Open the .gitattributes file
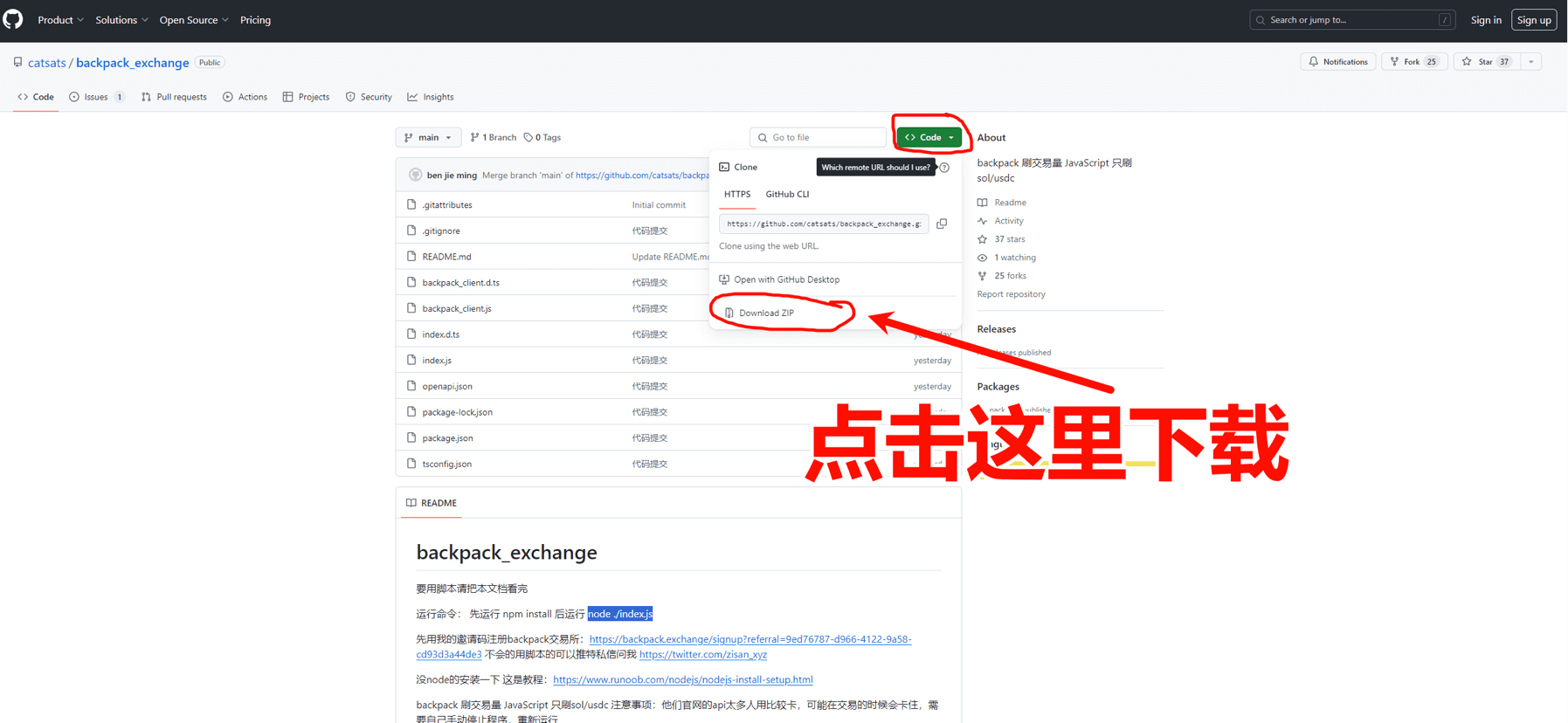This screenshot has height=723, width=1568. tap(447, 205)
